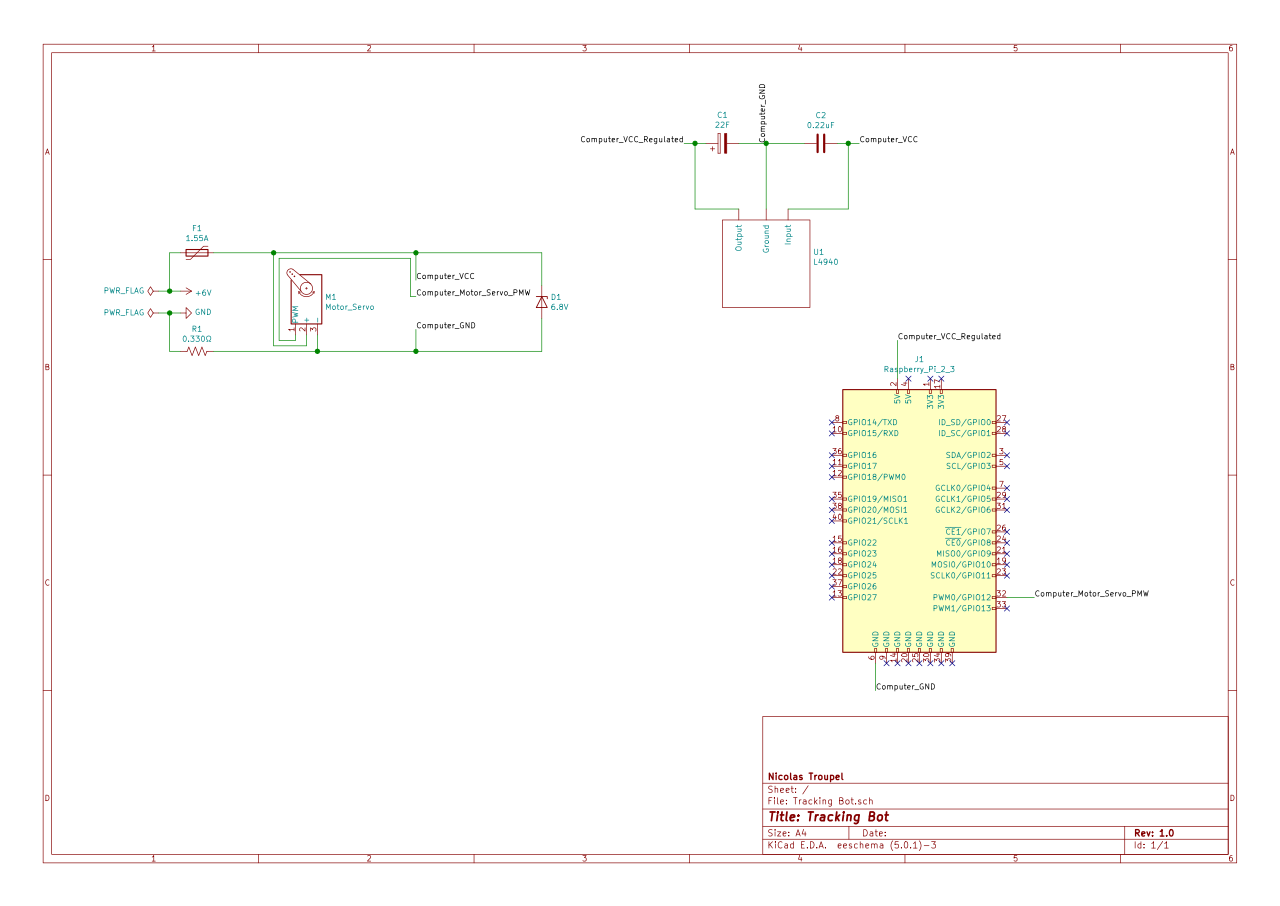Click the Raspberry_Pi_2_3 value label
Screen dimensions: 1280x906
tap(919, 369)
